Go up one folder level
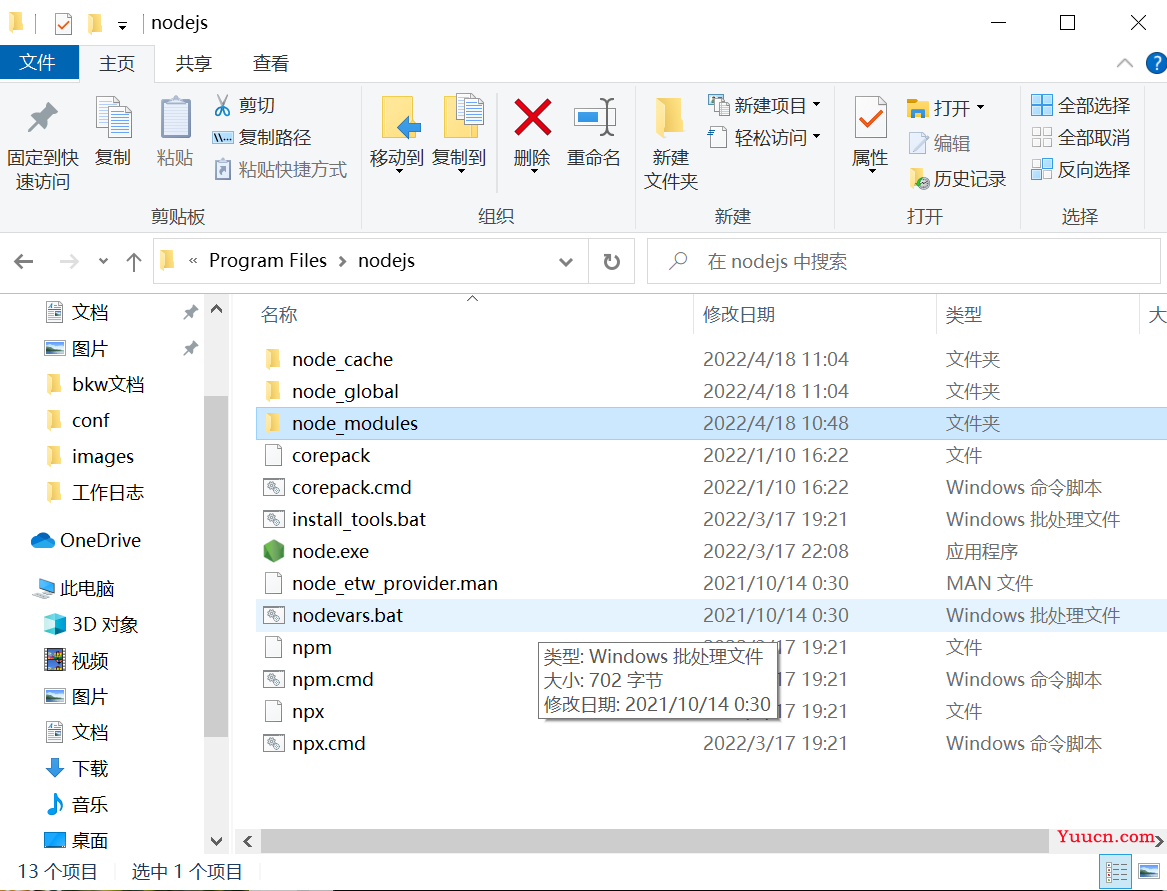This screenshot has width=1167, height=891. click(x=134, y=261)
